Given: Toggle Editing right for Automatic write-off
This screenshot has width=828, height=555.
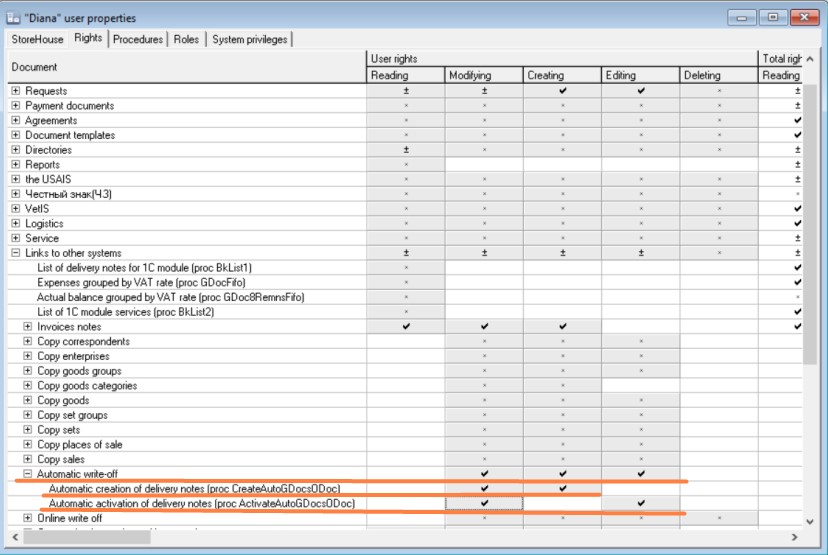Looking at the screenshot, I should point(640,474).
